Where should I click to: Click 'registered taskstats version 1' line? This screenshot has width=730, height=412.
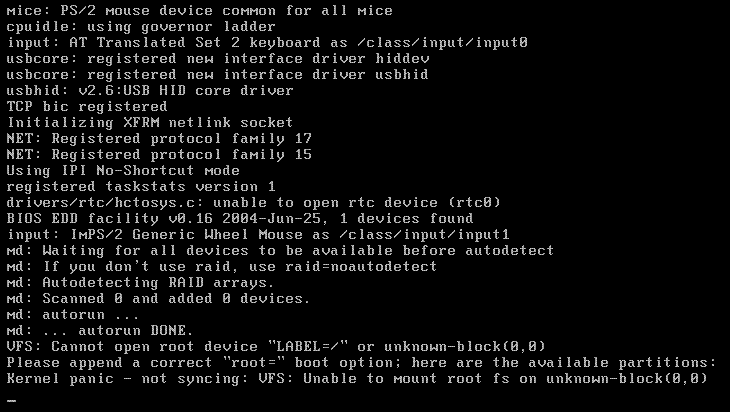point(141,187)
